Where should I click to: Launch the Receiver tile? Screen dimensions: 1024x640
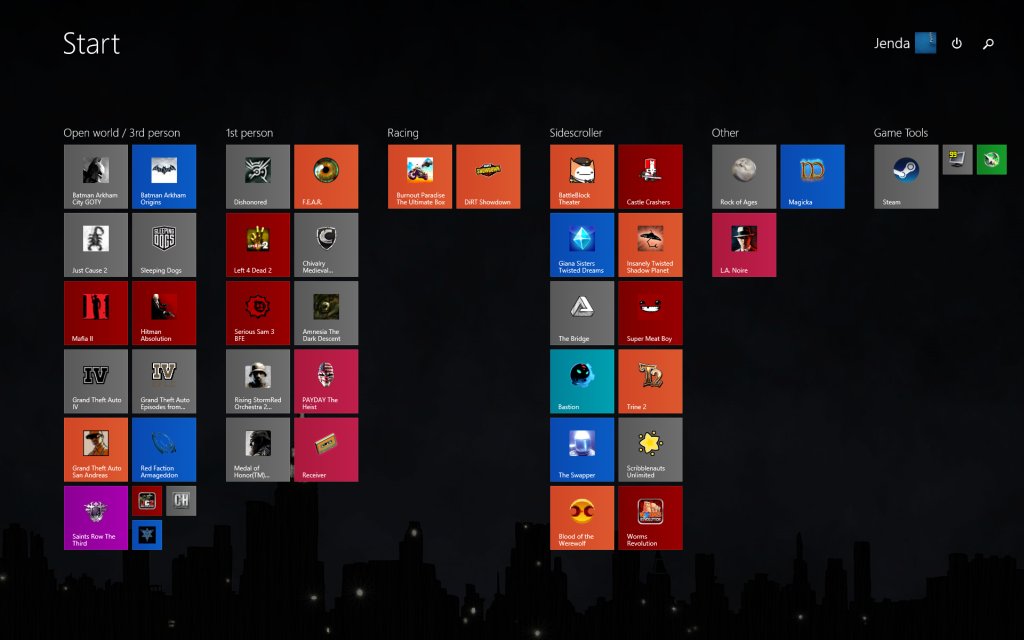coord(326,449)
